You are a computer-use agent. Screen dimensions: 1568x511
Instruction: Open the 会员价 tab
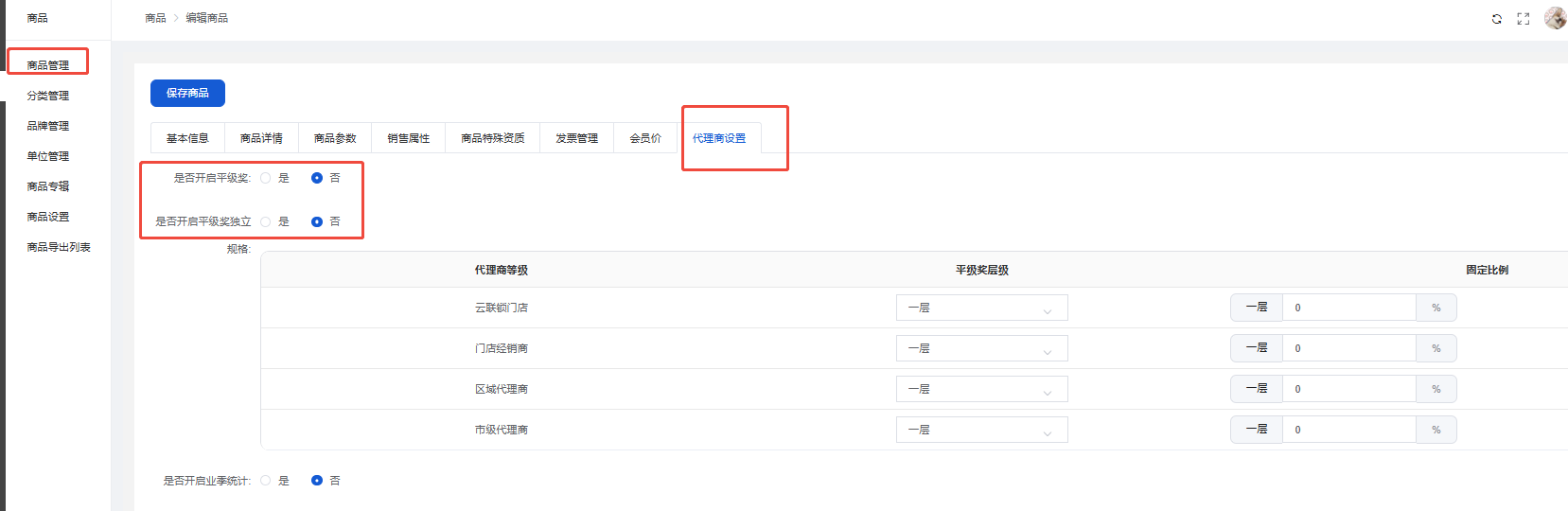(x=645, y=138)
